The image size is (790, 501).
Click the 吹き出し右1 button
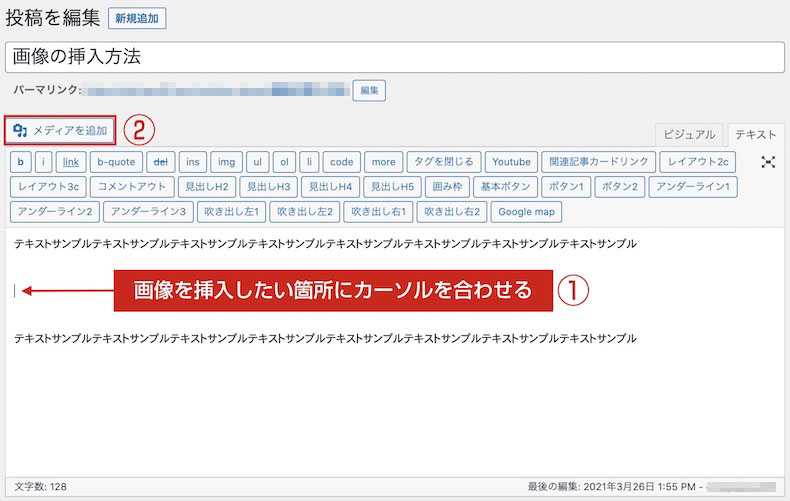[378, 212]
